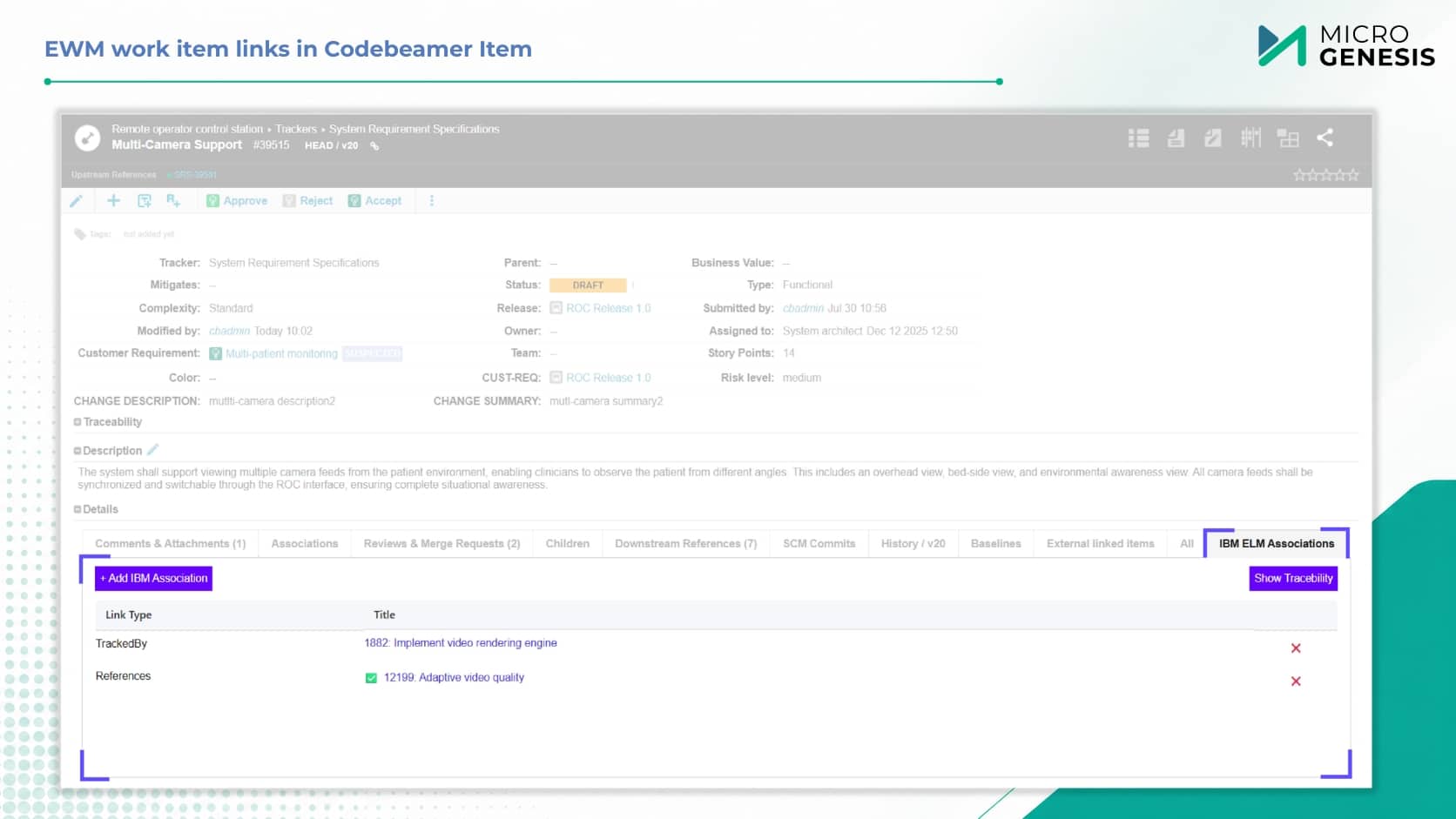Edit description using the pencil icon
The height and width of the screenshot is (819, 1456).
click(153, 450)
